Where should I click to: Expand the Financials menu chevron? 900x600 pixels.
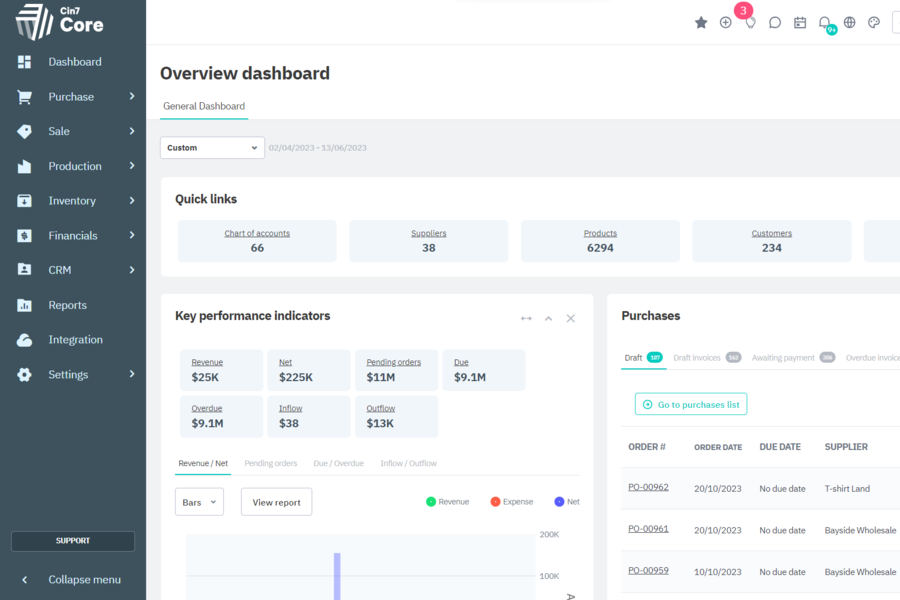(x=132, y=235)
